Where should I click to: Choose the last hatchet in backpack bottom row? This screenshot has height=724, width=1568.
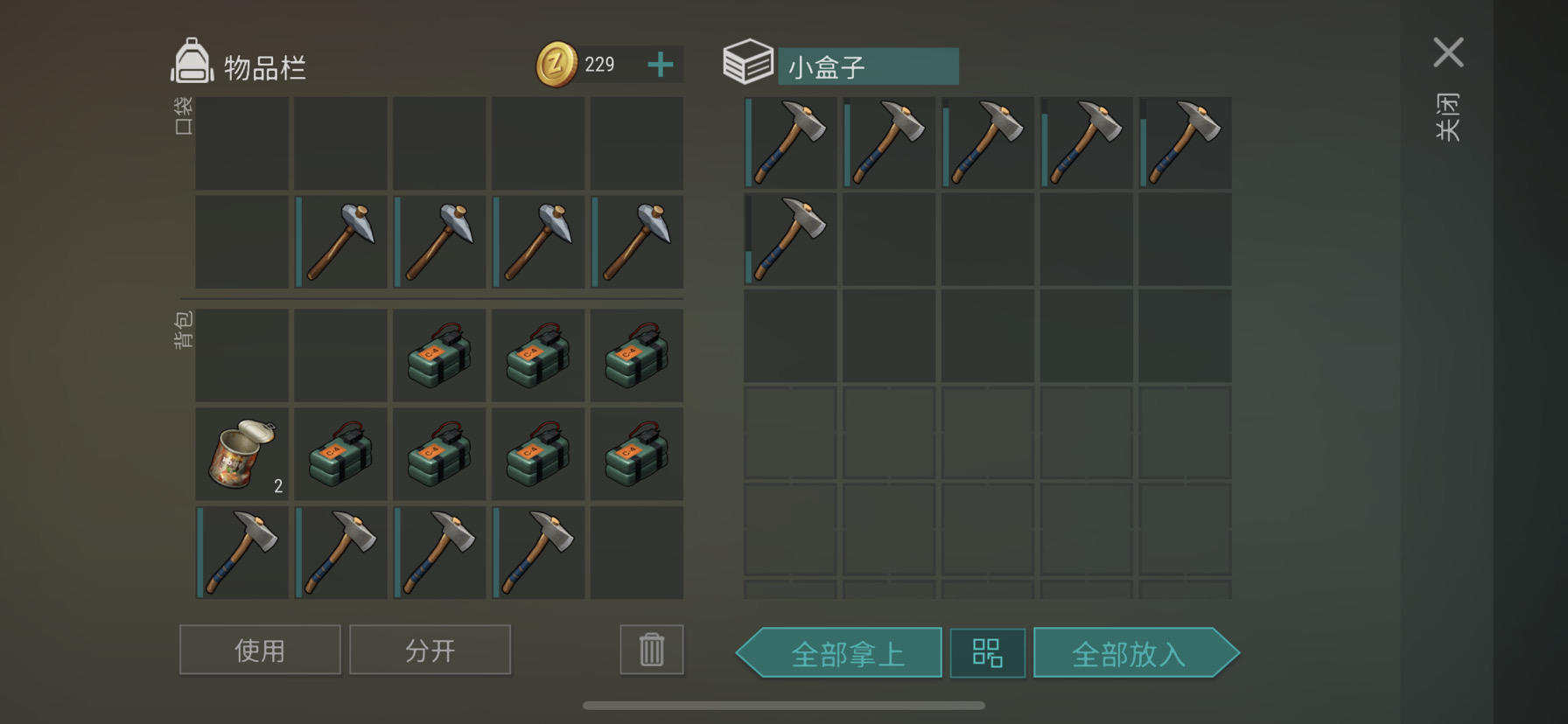[x=538, y=553]
